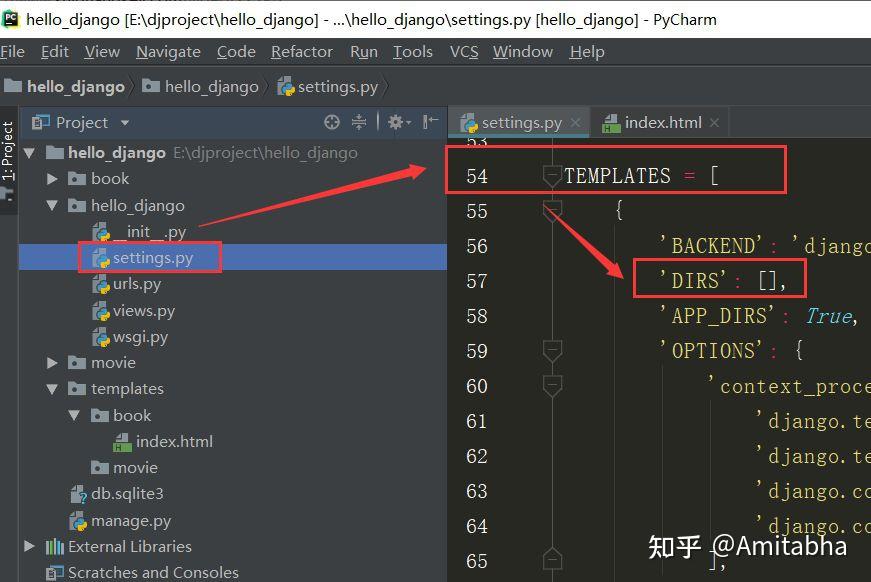
Task: Click the db.sqlite3 file icon
Action: pos(79,494)
